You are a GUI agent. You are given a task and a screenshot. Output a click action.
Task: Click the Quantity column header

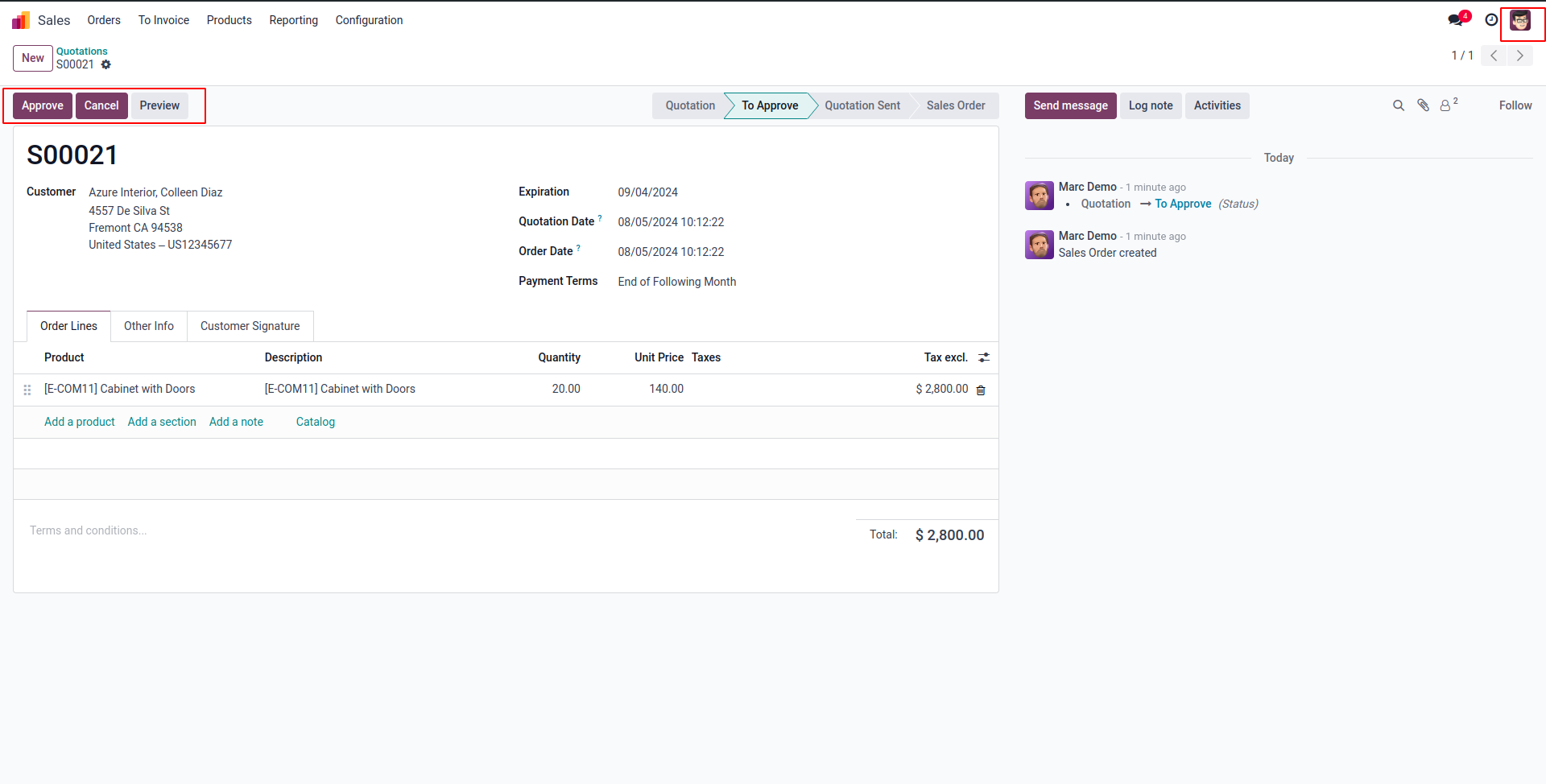pos(559,357)
